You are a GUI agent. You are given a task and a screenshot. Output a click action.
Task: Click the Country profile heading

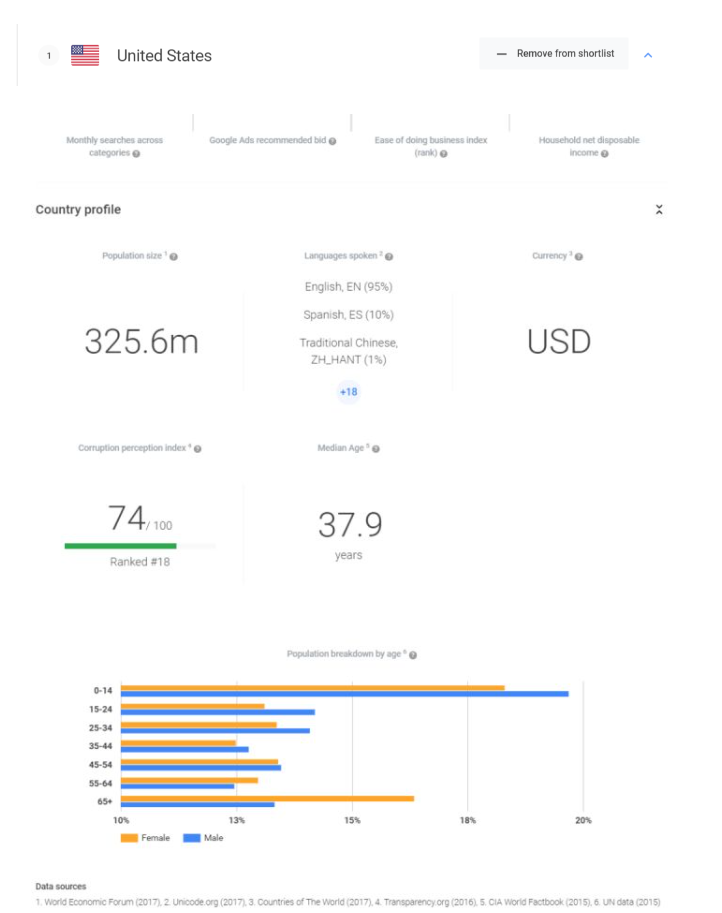[x=78, y=210]
